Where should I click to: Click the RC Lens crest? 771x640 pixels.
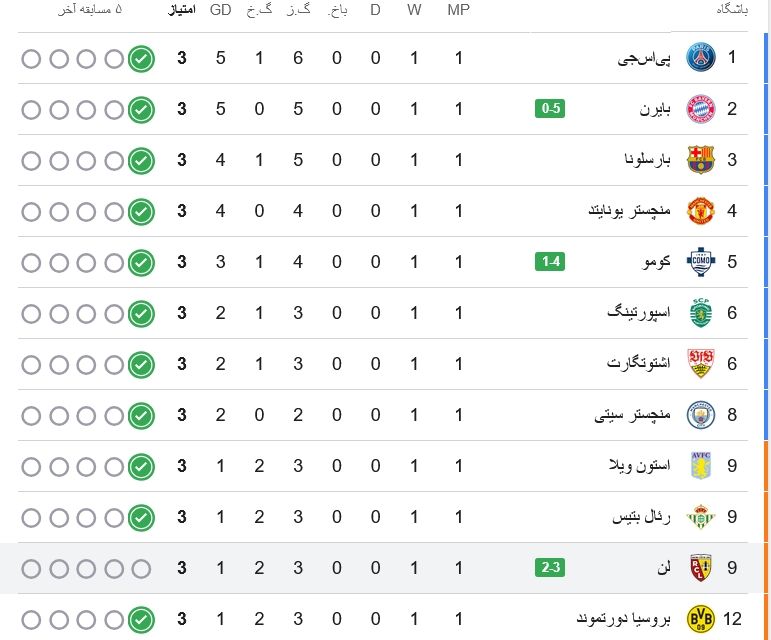click(x=700, y=568)
